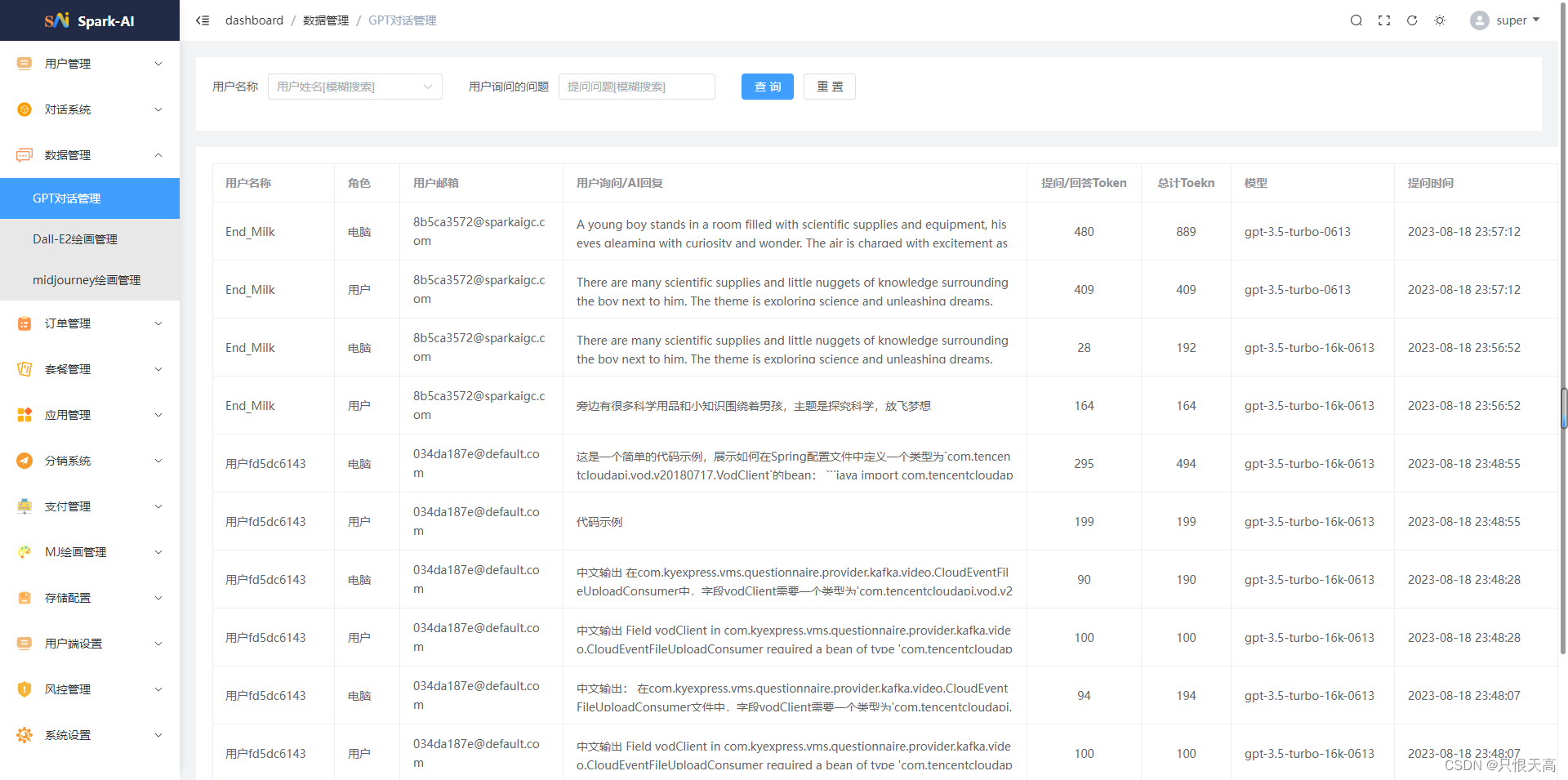The image size is (1568, 780).
Task: Open the midjourney绘画管理 menu item
Action: 90,280
